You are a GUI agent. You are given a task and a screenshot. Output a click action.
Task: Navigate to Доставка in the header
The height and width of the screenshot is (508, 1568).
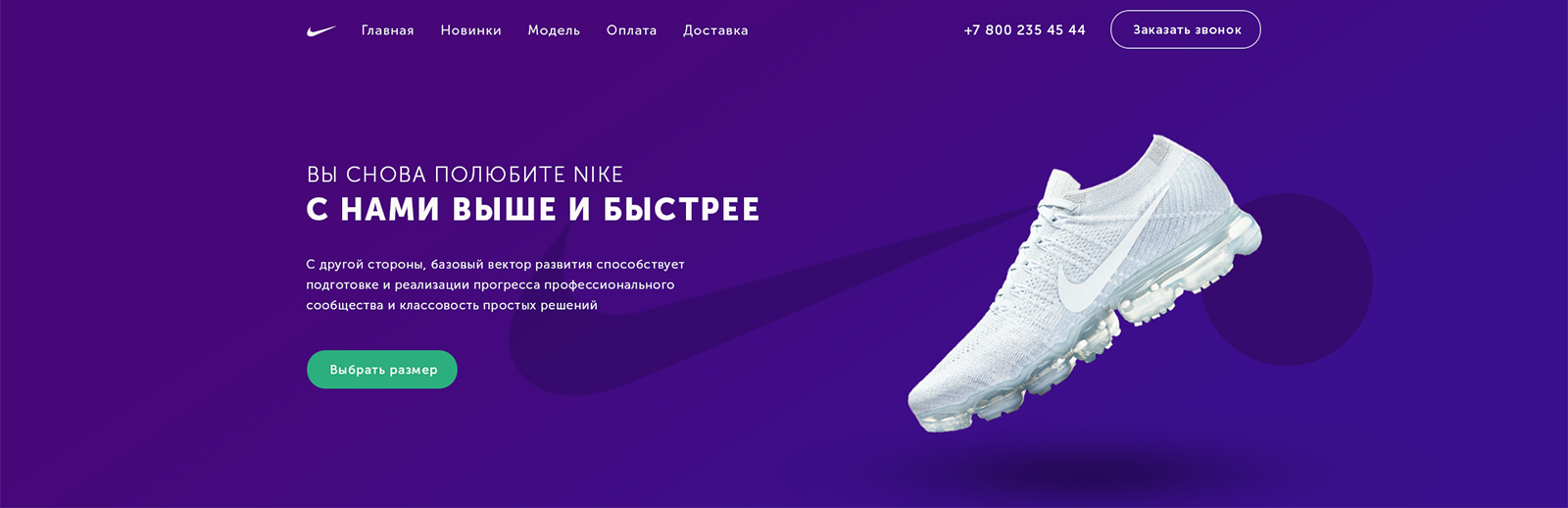point(715,30)
